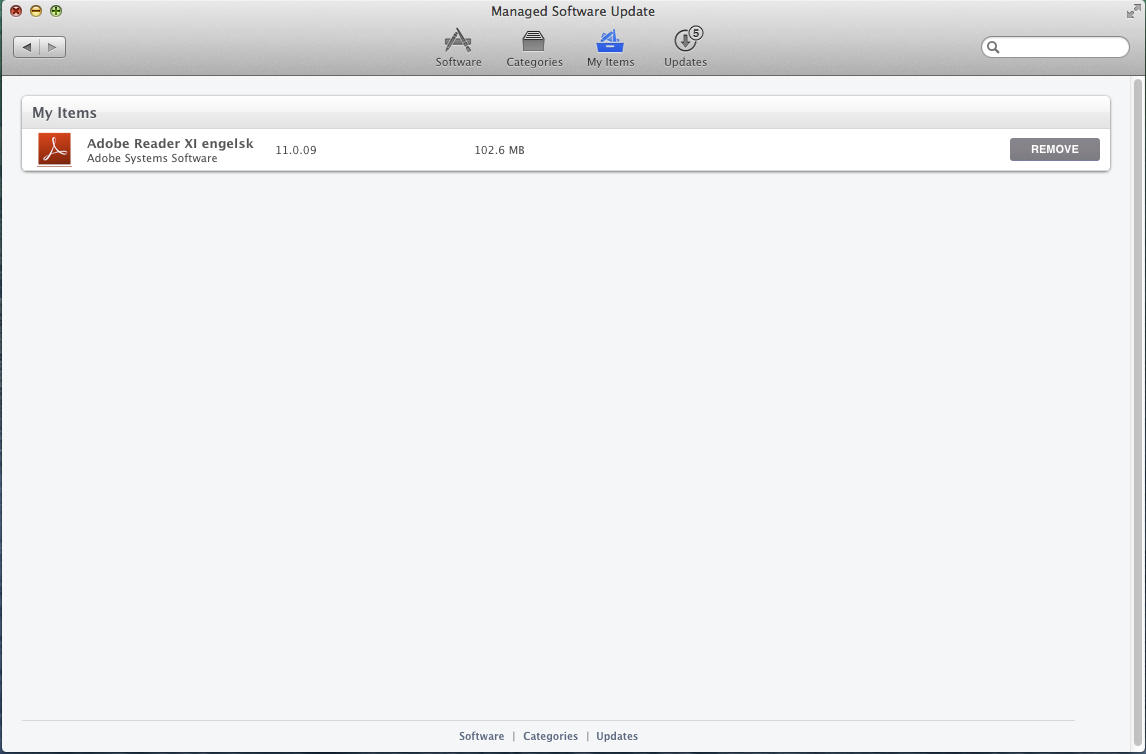Image resolution: width=1146 pixels, height=754 pixels.
Task: Follow the Updates link in the footer
Action: [617, 736]
